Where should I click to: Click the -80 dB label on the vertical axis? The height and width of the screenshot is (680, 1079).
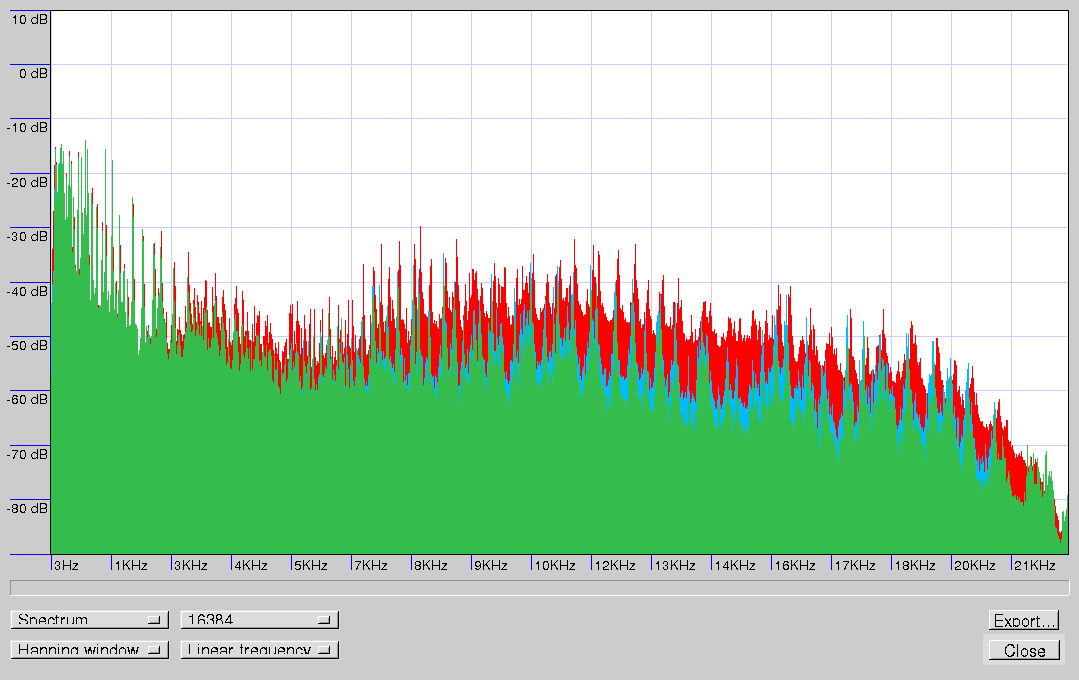tap(27, 508)
